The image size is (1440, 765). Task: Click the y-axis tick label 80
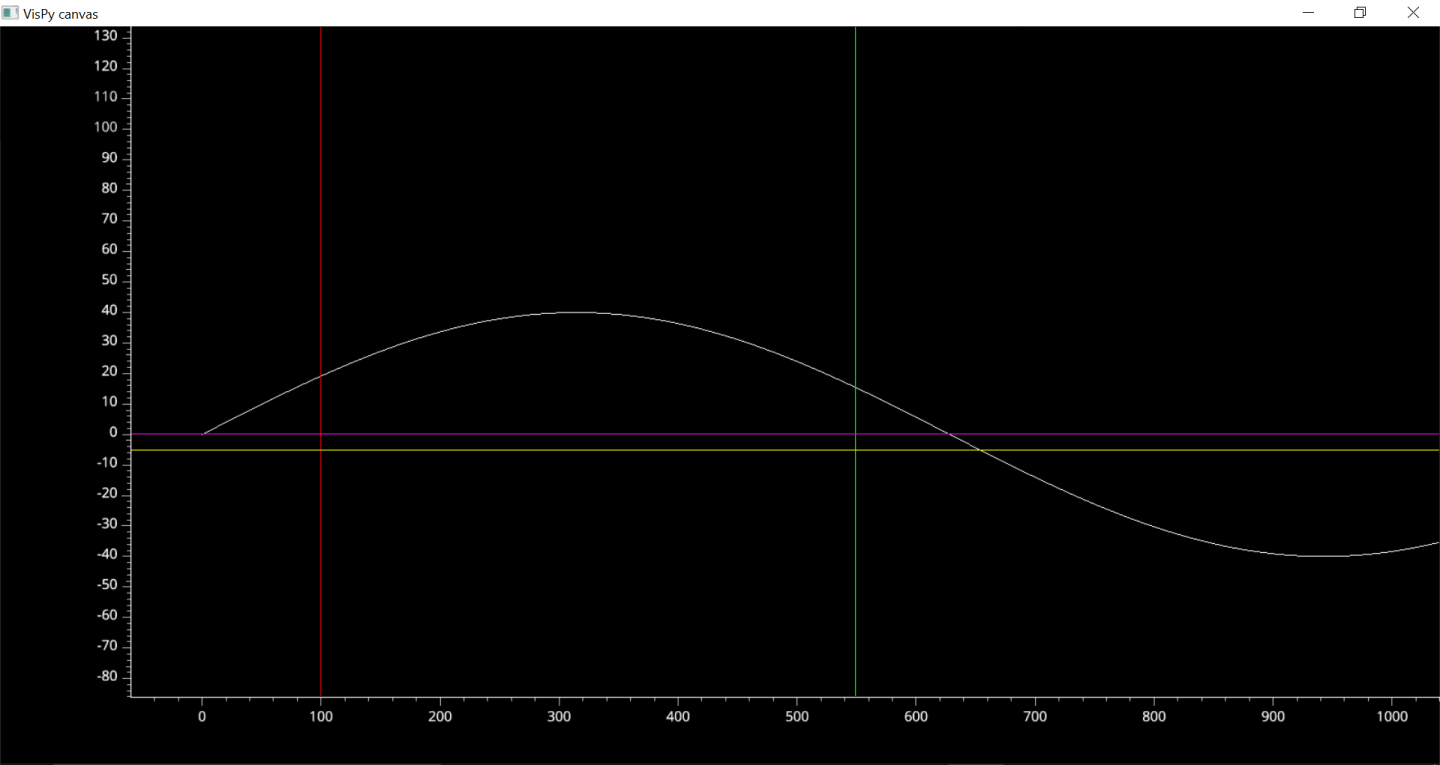(x=110, y=188)
